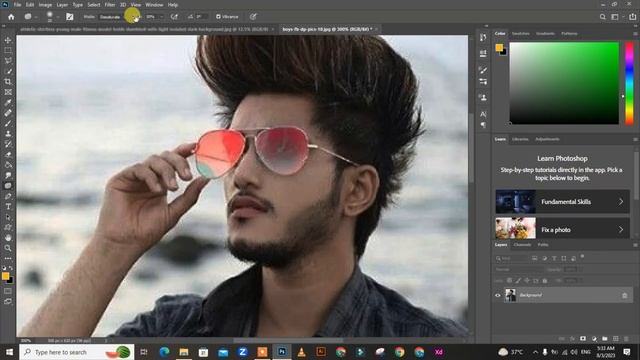Create a new layer with the plus-square icon

point(616,339)
